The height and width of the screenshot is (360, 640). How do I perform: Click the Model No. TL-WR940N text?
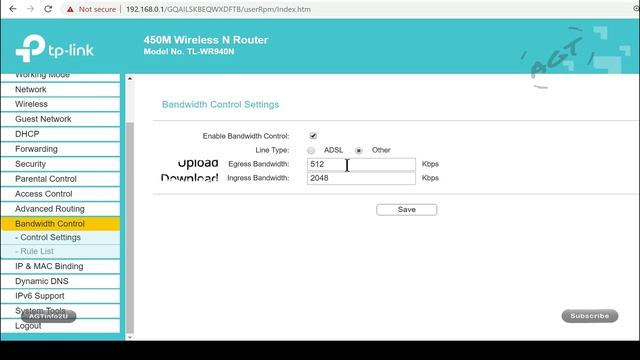point(189,52)
